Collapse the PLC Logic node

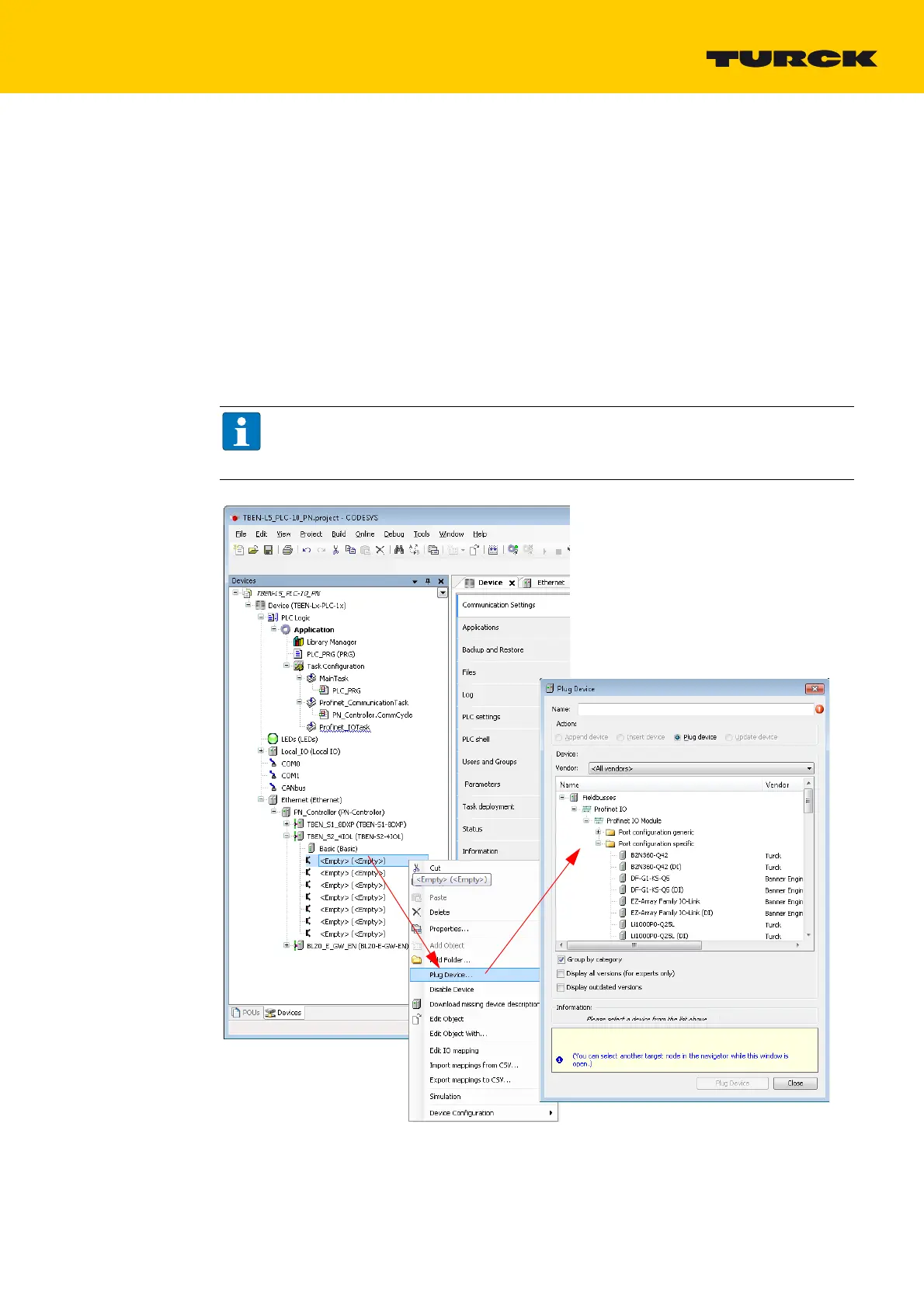(261, 617)
